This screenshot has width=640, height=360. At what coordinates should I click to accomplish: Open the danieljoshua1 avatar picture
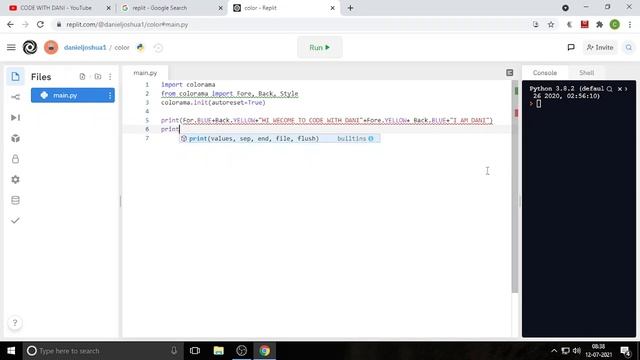(51, 47)
